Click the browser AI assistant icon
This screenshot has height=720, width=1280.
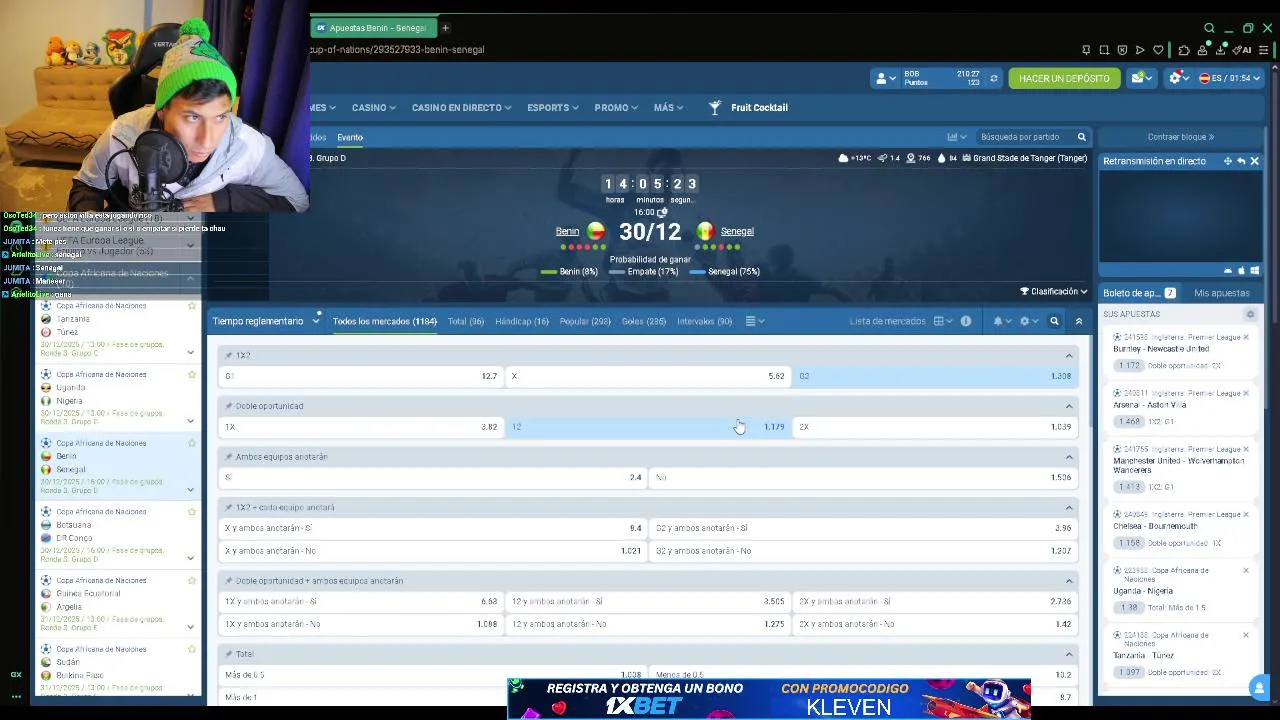point(1243,50)
